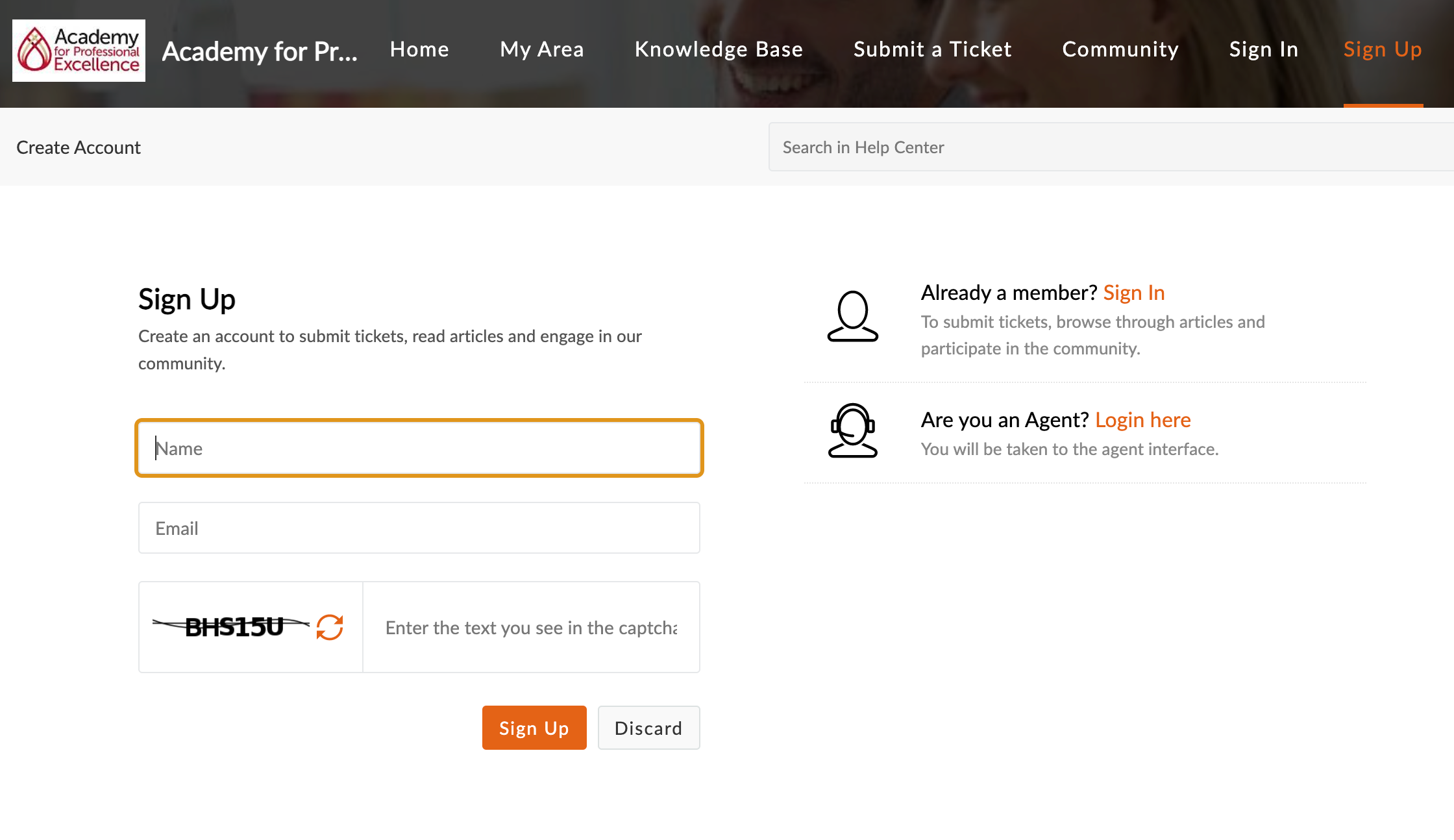Follow the orange Sign In member link

click(x=1133, y=293)
